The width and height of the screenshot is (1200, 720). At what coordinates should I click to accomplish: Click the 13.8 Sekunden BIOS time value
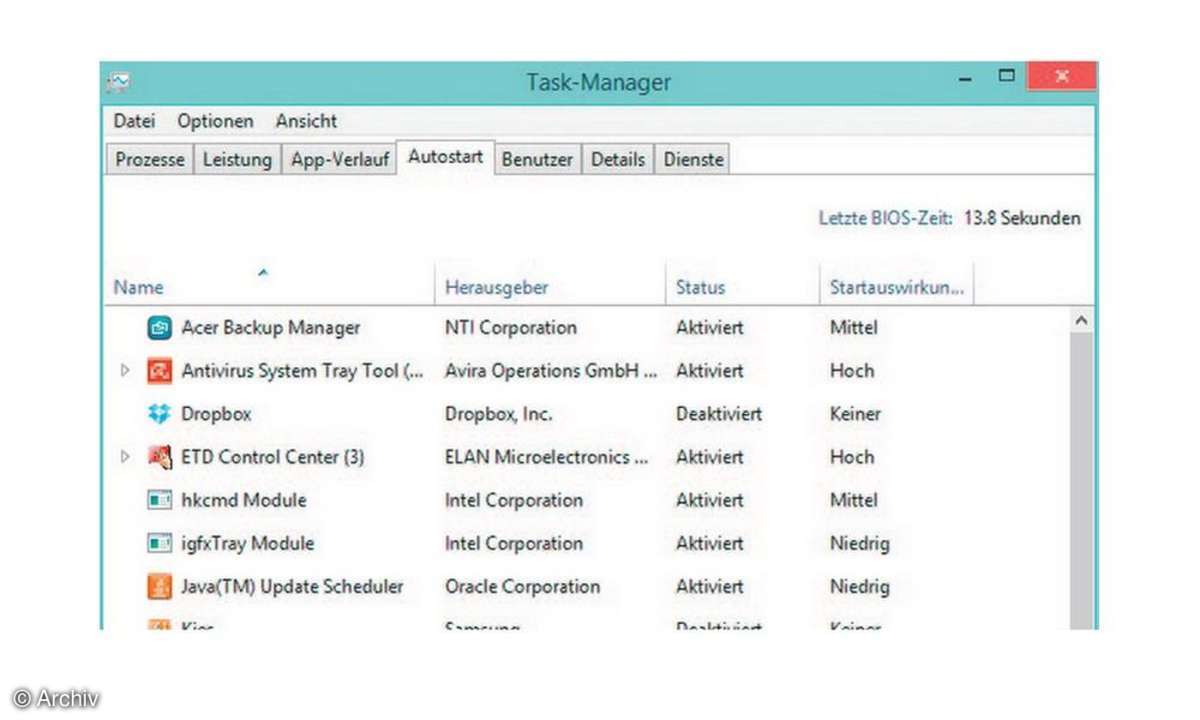click(x=1022, y=217)
